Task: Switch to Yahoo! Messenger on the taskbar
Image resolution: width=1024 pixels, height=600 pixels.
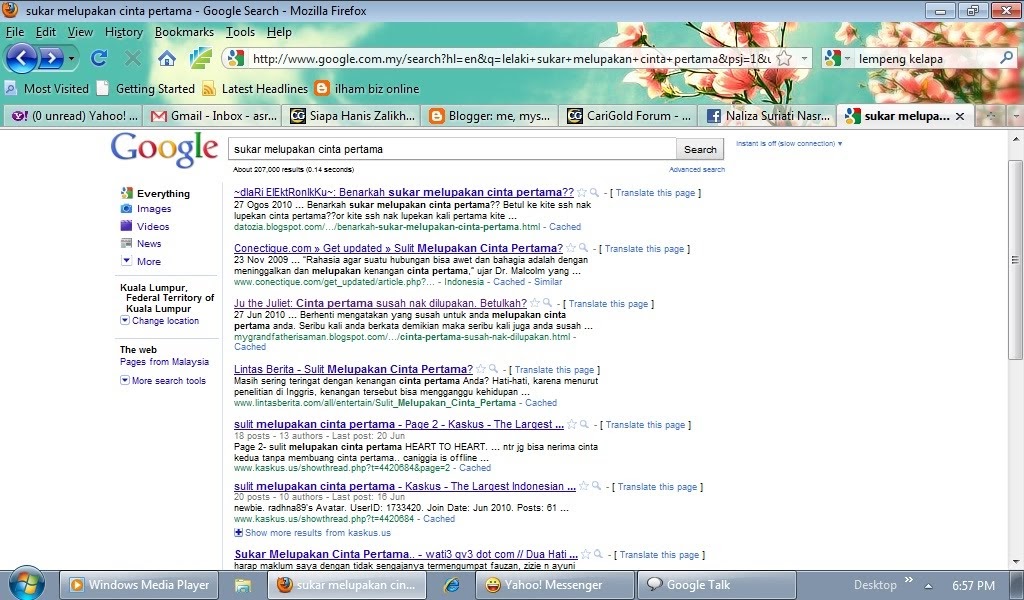Action: [x=554, y=585]
